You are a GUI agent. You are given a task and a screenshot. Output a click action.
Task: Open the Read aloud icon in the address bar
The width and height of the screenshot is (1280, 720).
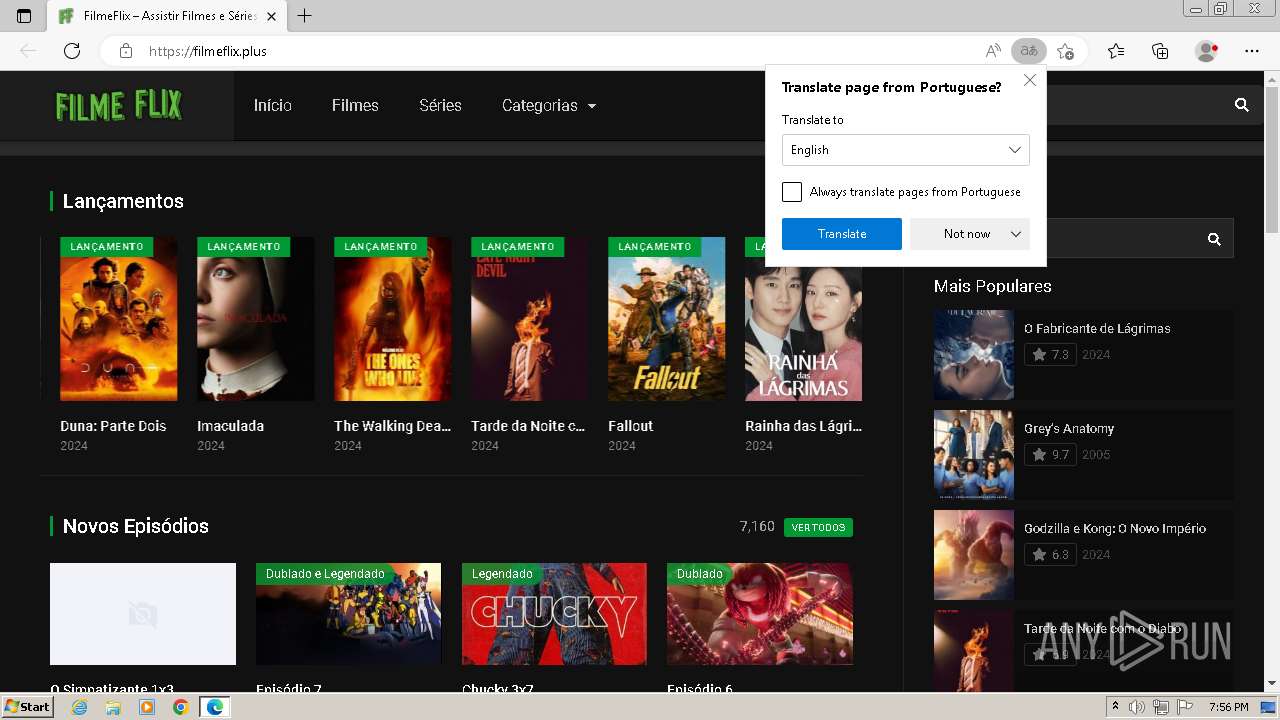click(x=993, y=51)
